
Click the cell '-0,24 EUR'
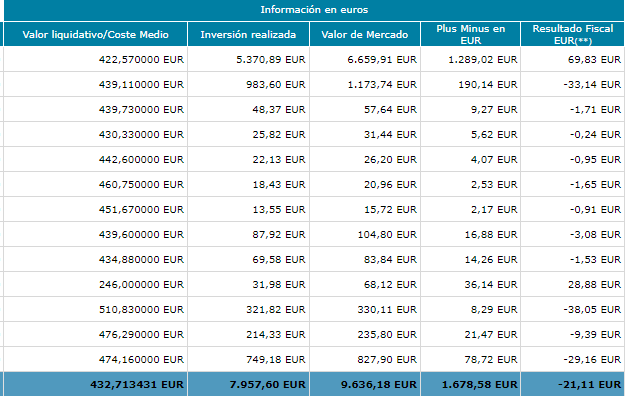tap(572, 134)
